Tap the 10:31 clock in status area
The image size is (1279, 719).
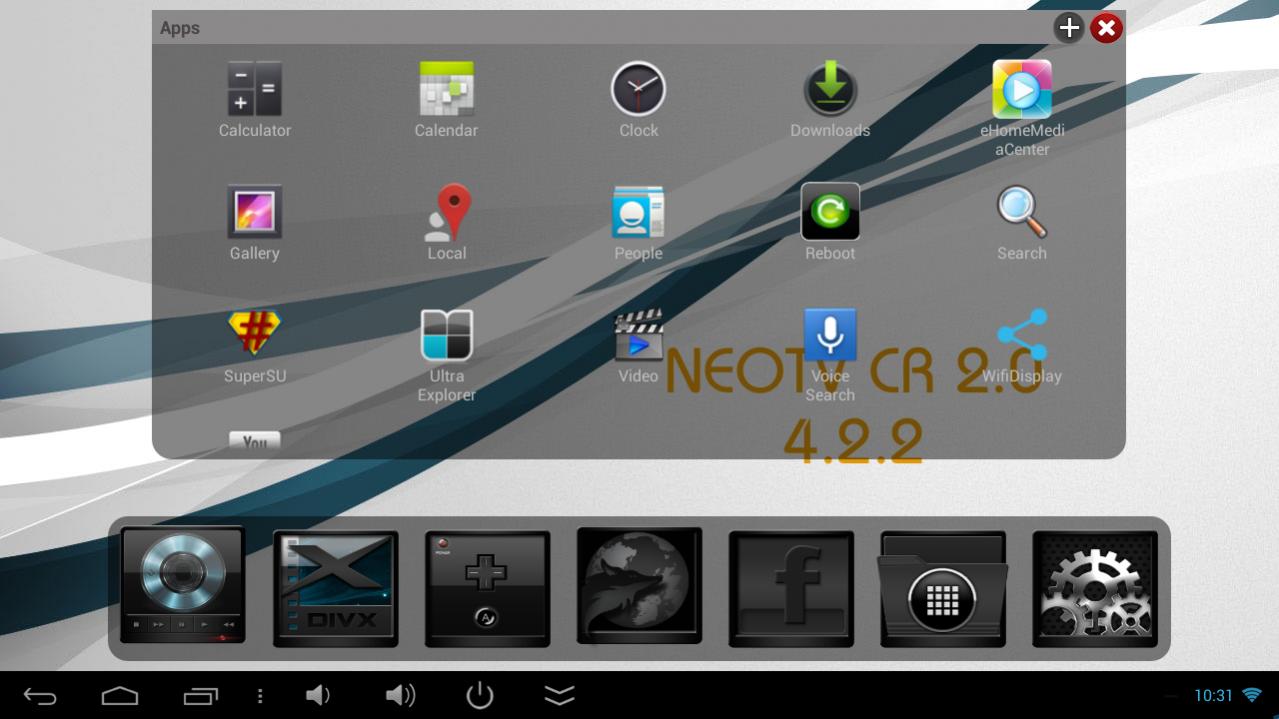1213,695
